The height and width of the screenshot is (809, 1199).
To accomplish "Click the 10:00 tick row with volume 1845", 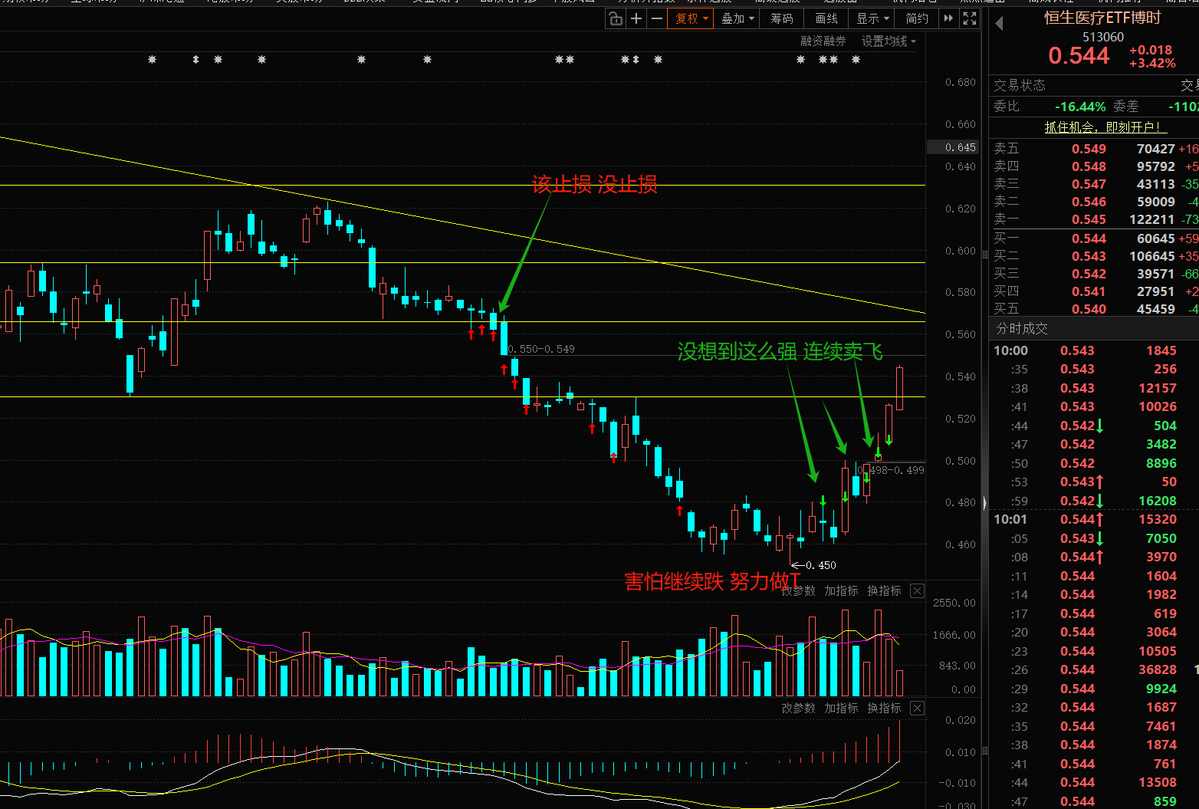I will click(1094, 350).
